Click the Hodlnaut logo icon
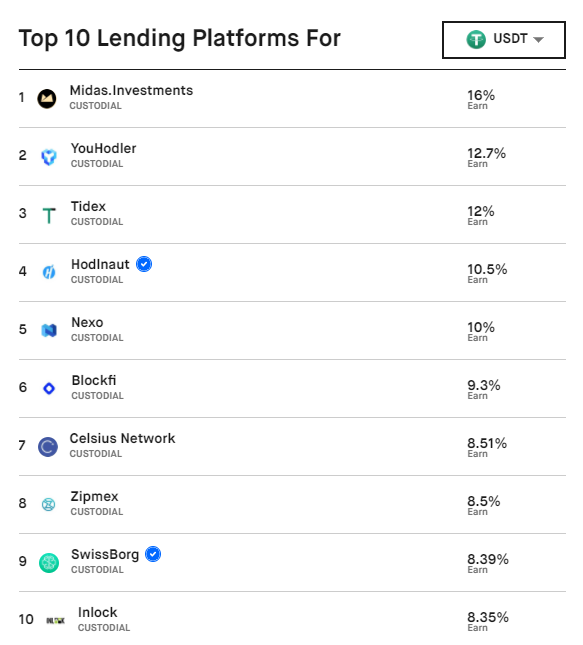Image resolution: width=583 pixels, height=645 pixels. 49,272
